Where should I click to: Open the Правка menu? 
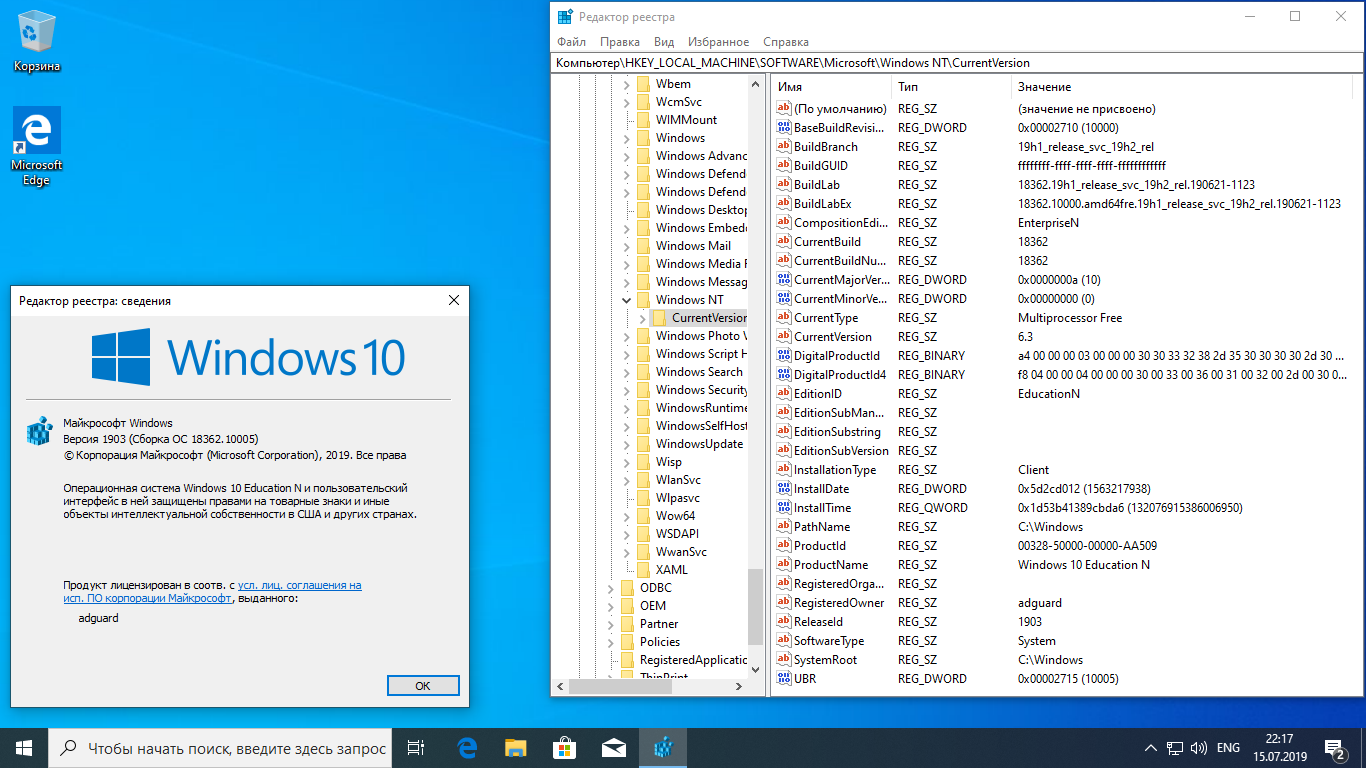pyautogui.click(x=620, y=42)
